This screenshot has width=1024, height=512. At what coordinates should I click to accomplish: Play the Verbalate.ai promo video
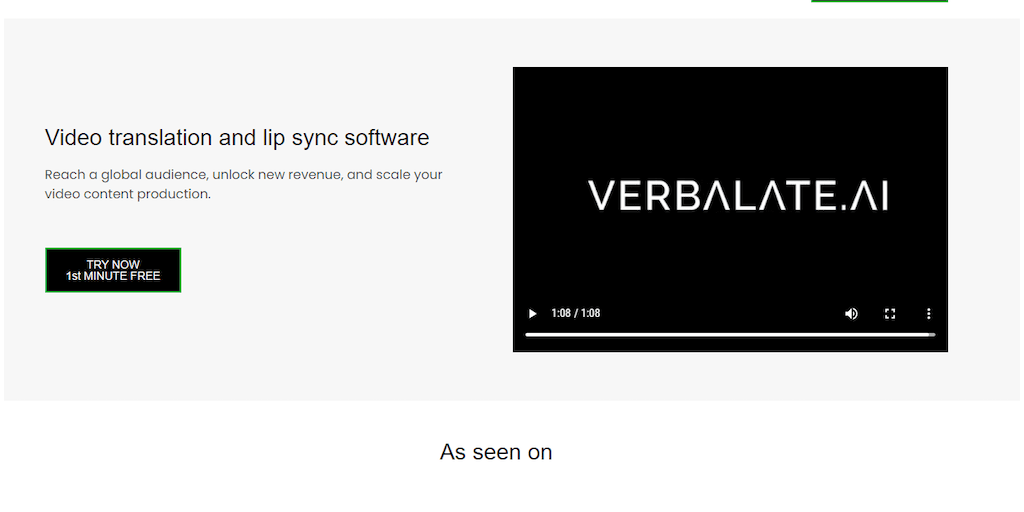(532, 313)
